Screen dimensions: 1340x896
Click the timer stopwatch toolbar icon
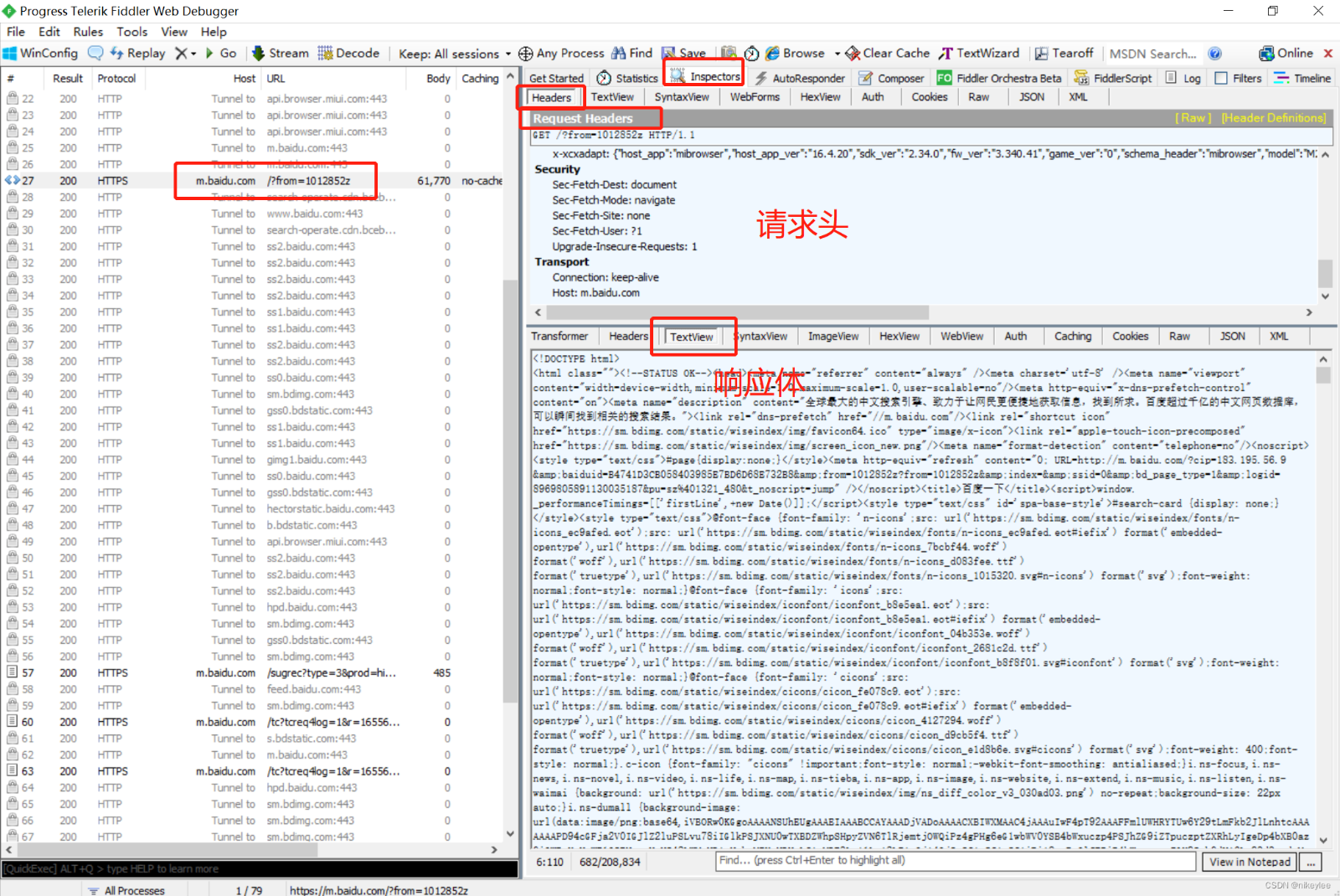(x=751, y=53)
